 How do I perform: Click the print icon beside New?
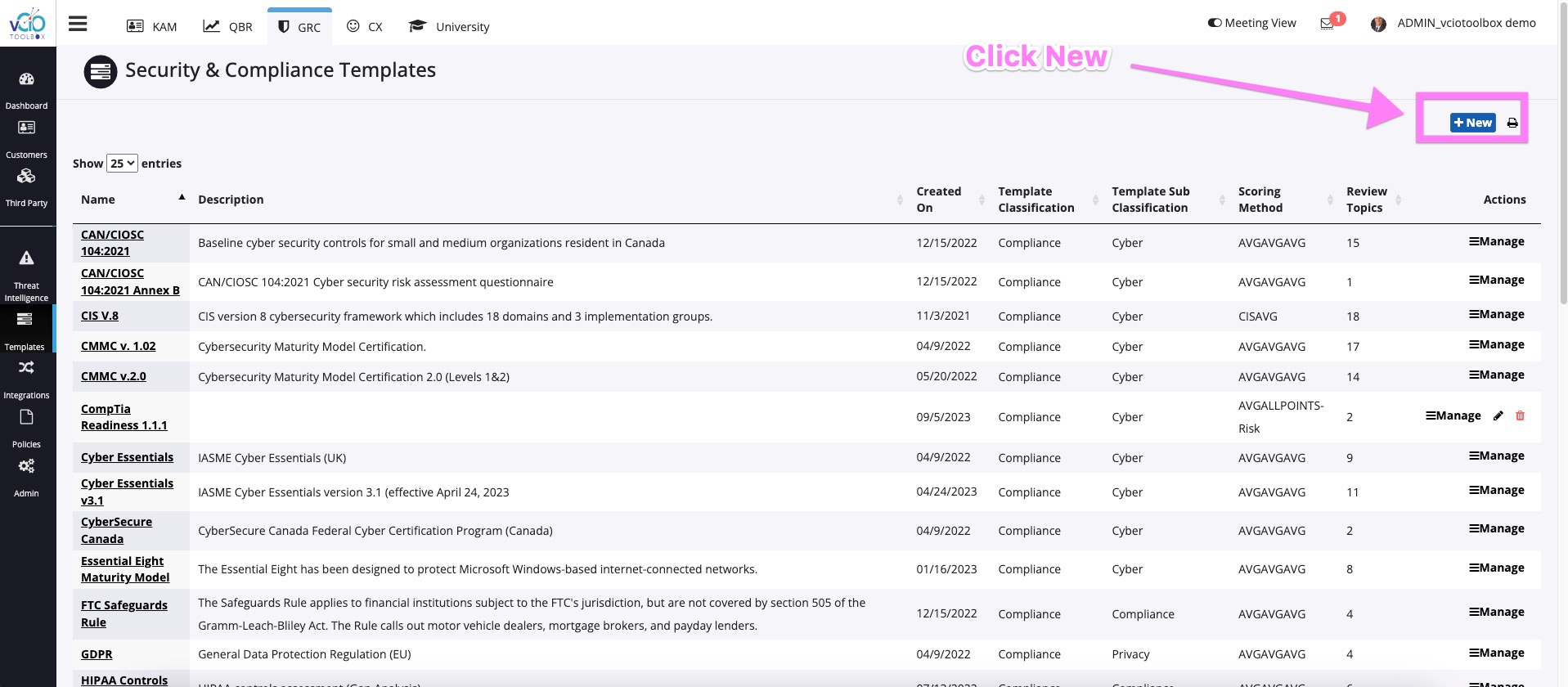coord(1512,123)
